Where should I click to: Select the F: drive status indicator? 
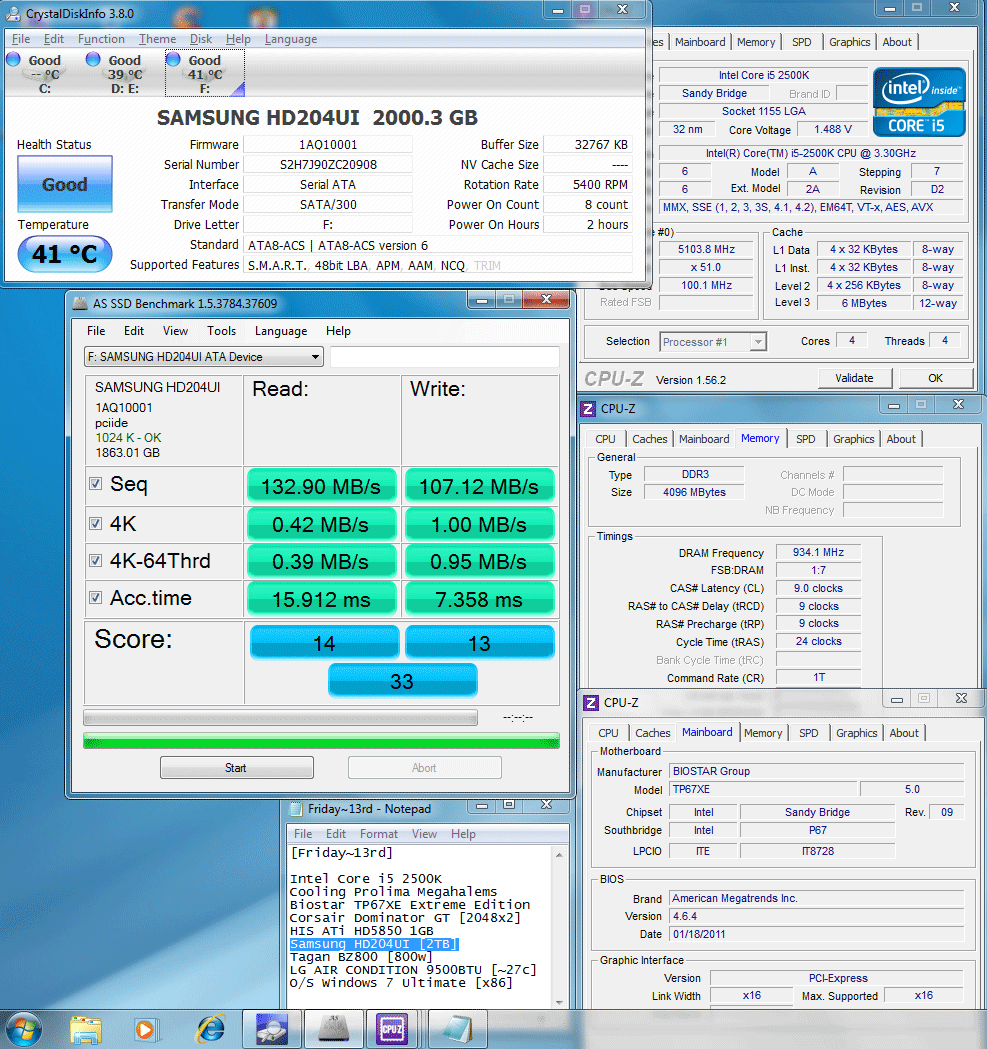click(204, 74)
